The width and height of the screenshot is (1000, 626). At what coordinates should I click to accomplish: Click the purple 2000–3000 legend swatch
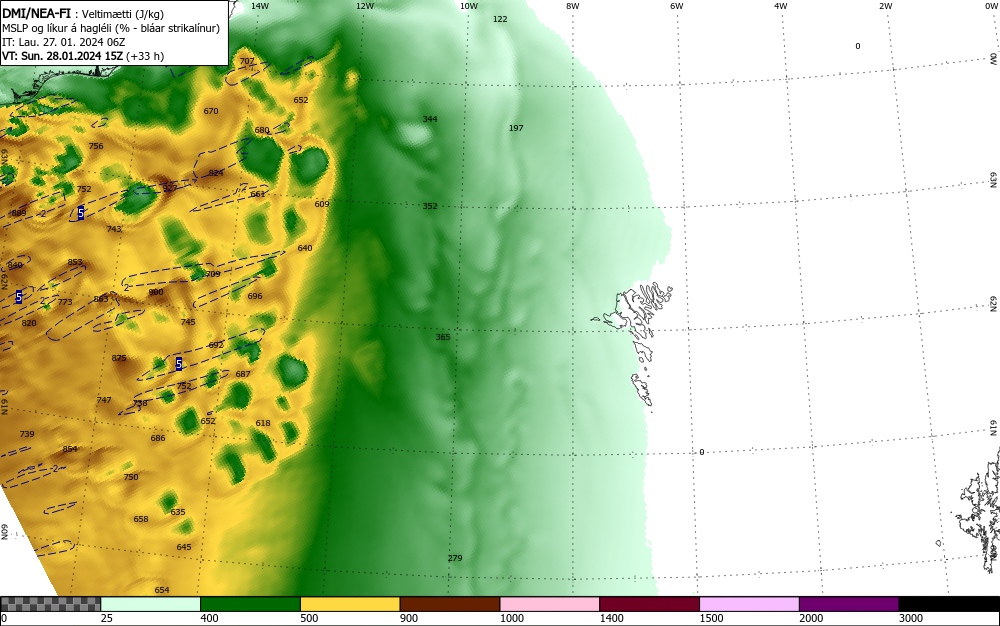click(x=849, y=604)
